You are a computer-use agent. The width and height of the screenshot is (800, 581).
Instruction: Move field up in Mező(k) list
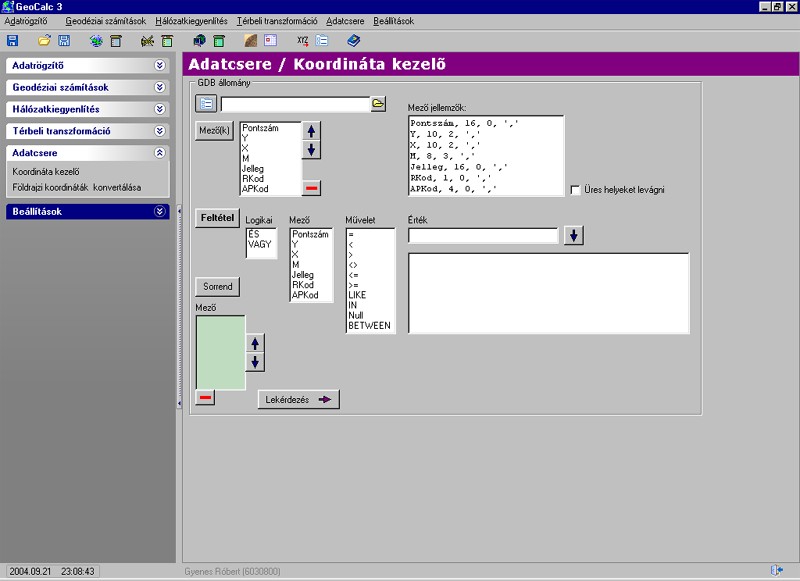click(311, 131)
